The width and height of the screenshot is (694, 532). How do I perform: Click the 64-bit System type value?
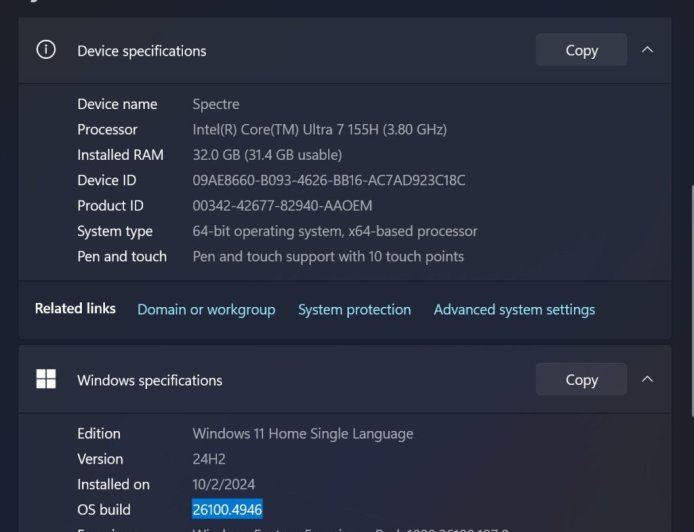[x=334, y=231]
